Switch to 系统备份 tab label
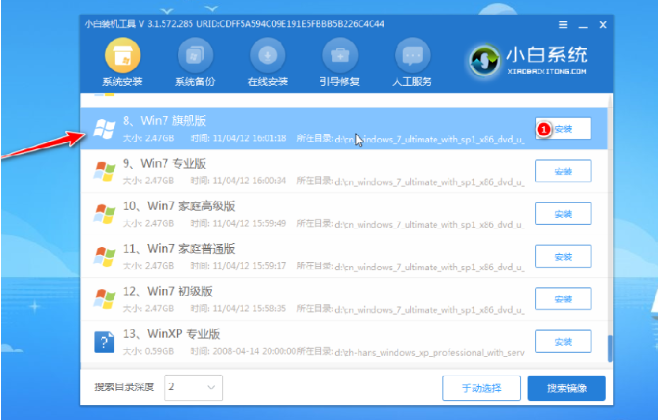This screenshot has width=658, height=420. (x=195, y=81)
